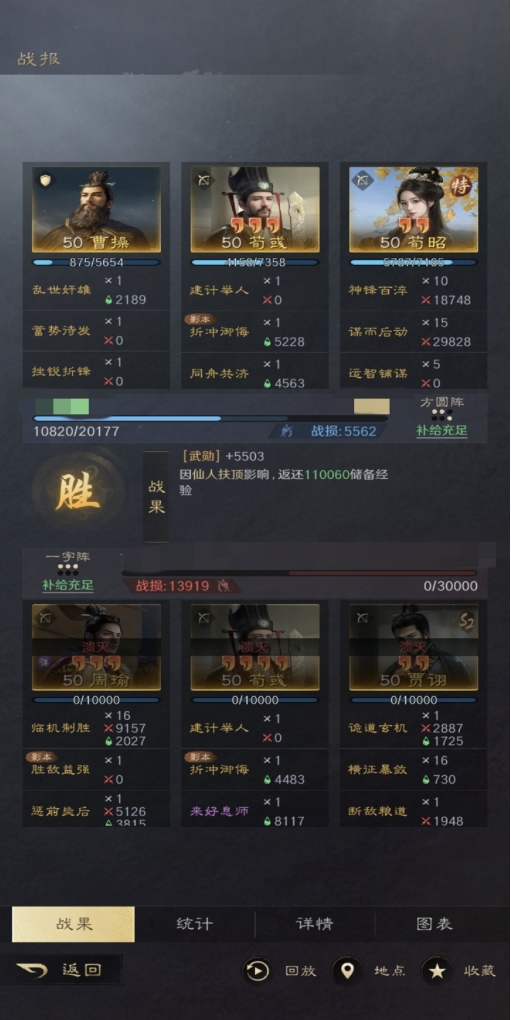Click the 一字阵 formation dots icon
Screen dimensions: 511x1020
click(x=68, y=570)
